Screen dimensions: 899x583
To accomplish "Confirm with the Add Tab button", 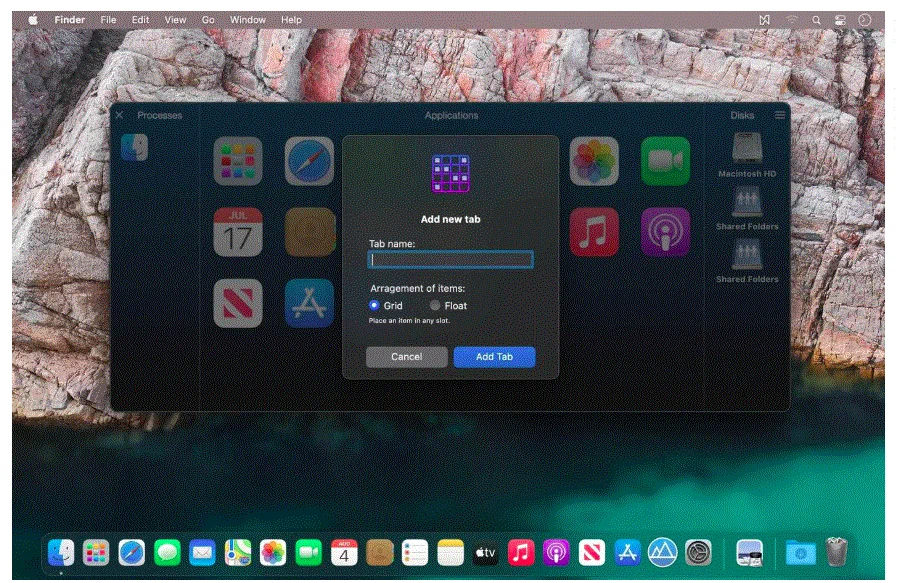I will point(494,357).
